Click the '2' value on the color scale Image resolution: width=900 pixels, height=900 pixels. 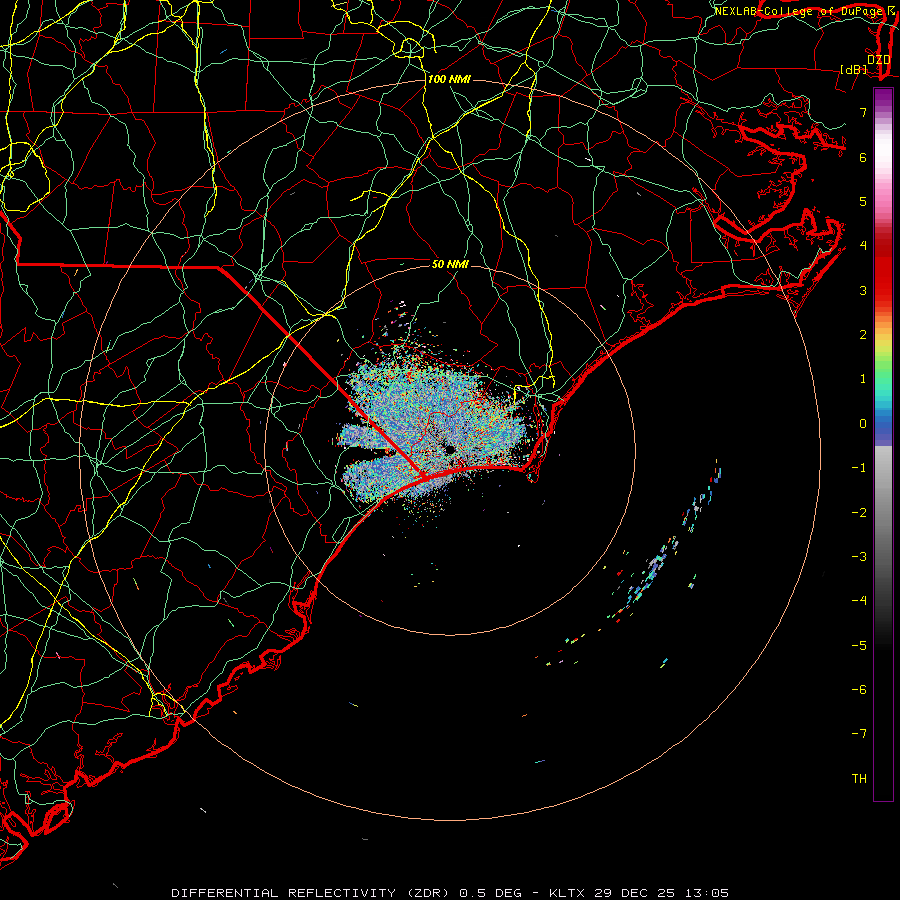pos(863,335)
